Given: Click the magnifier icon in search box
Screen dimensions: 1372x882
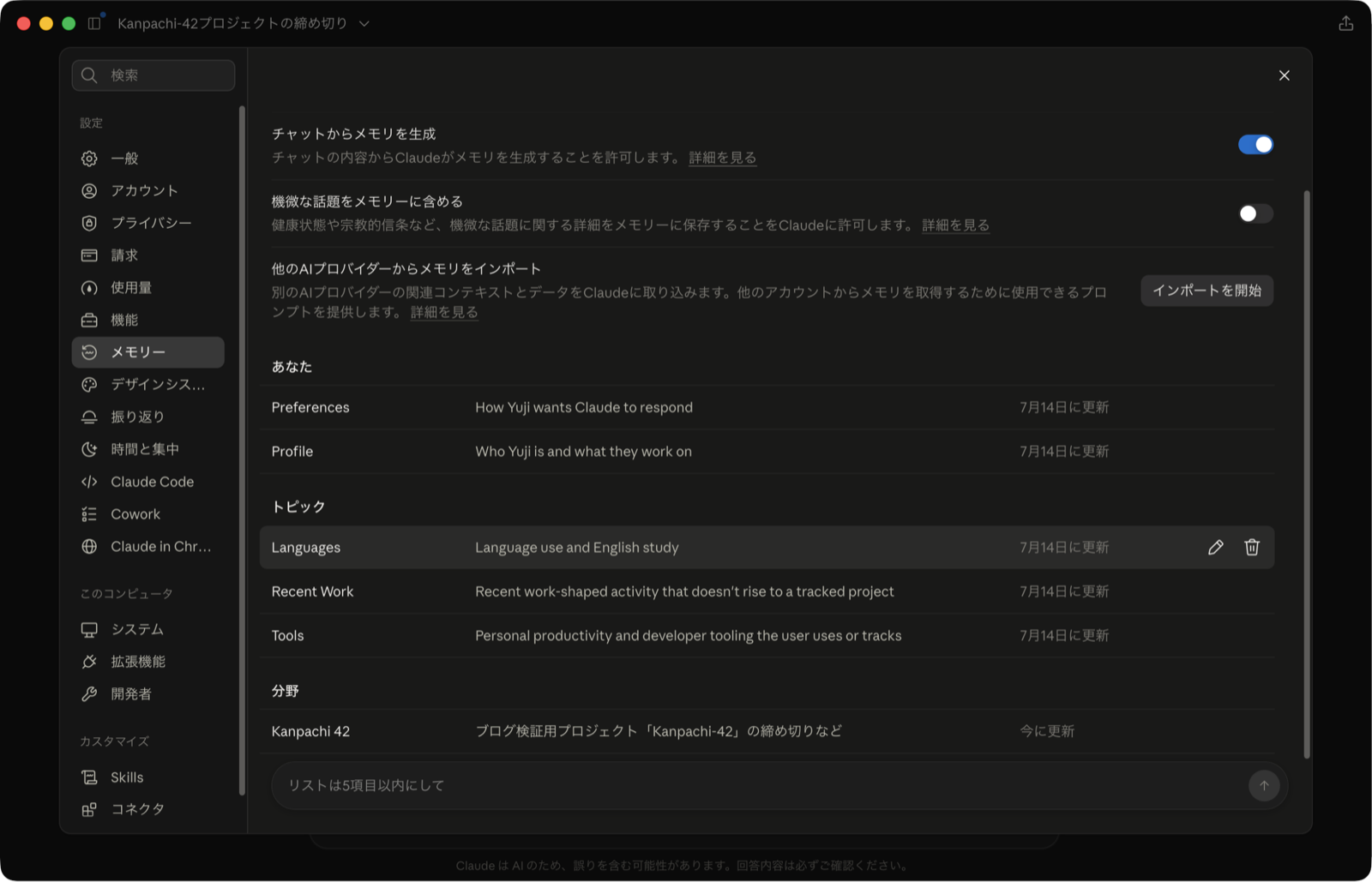Looking at the screenshot, I should [89, 75].
